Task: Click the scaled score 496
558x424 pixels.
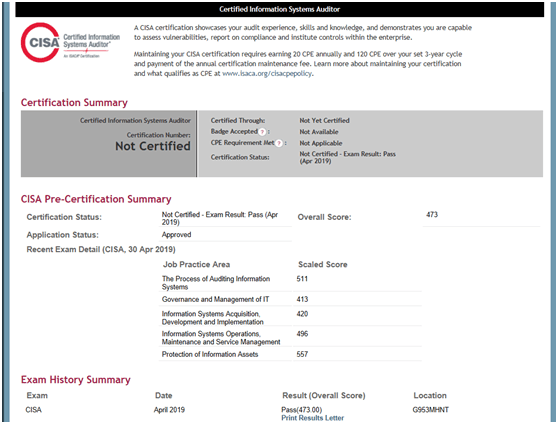Action: 302,334
